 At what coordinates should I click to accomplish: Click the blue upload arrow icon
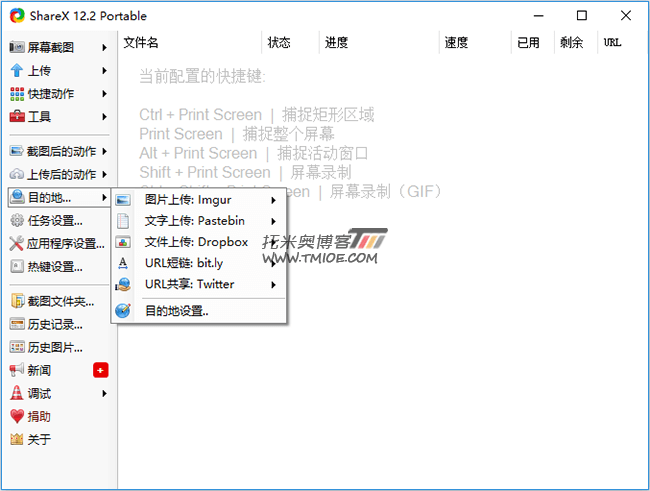coord(17,70)
